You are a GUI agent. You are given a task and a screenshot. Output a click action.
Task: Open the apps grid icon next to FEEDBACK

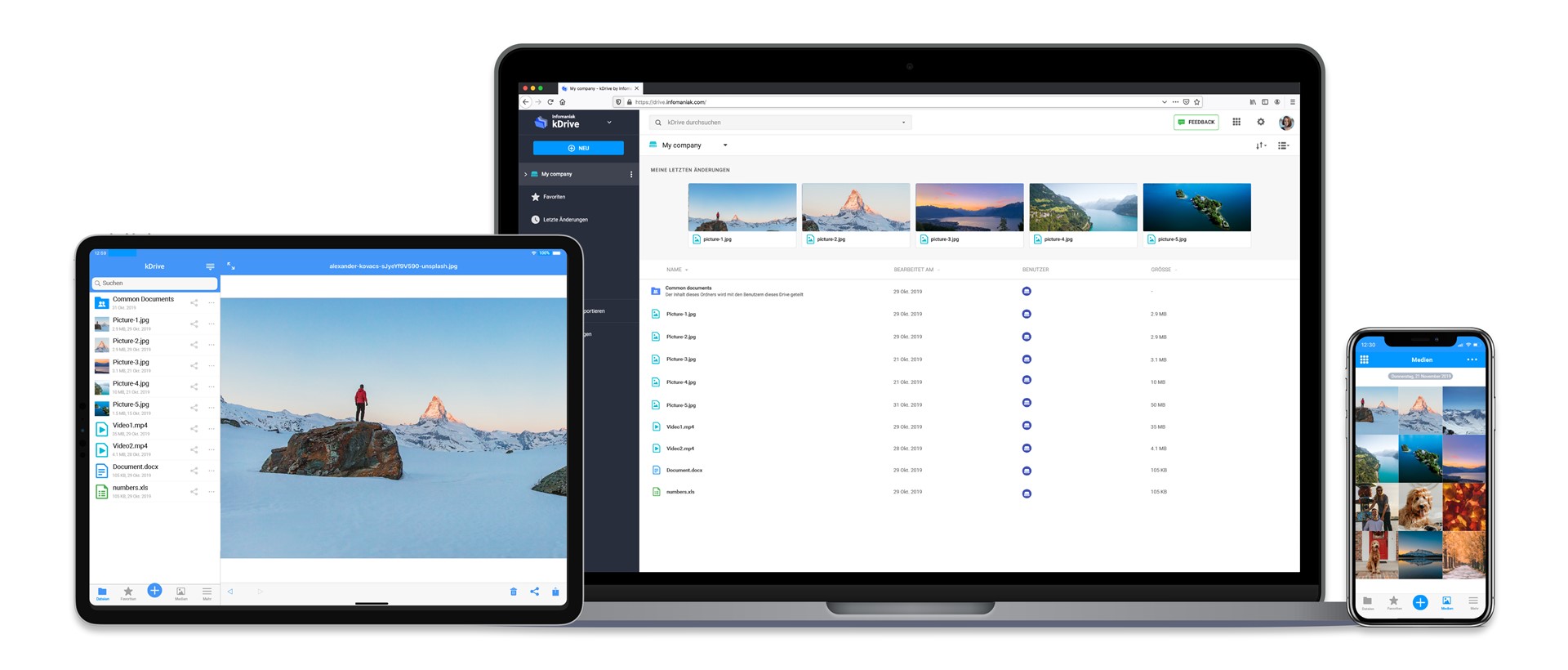(x=1236, y=122)
